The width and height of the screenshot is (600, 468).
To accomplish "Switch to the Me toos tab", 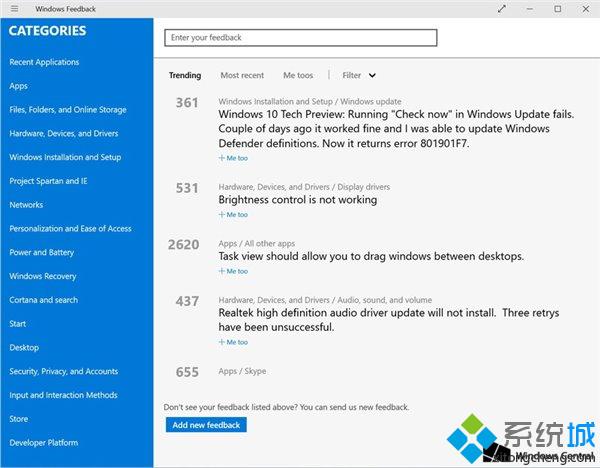I will pyautogui.click(x=298, y=75).
